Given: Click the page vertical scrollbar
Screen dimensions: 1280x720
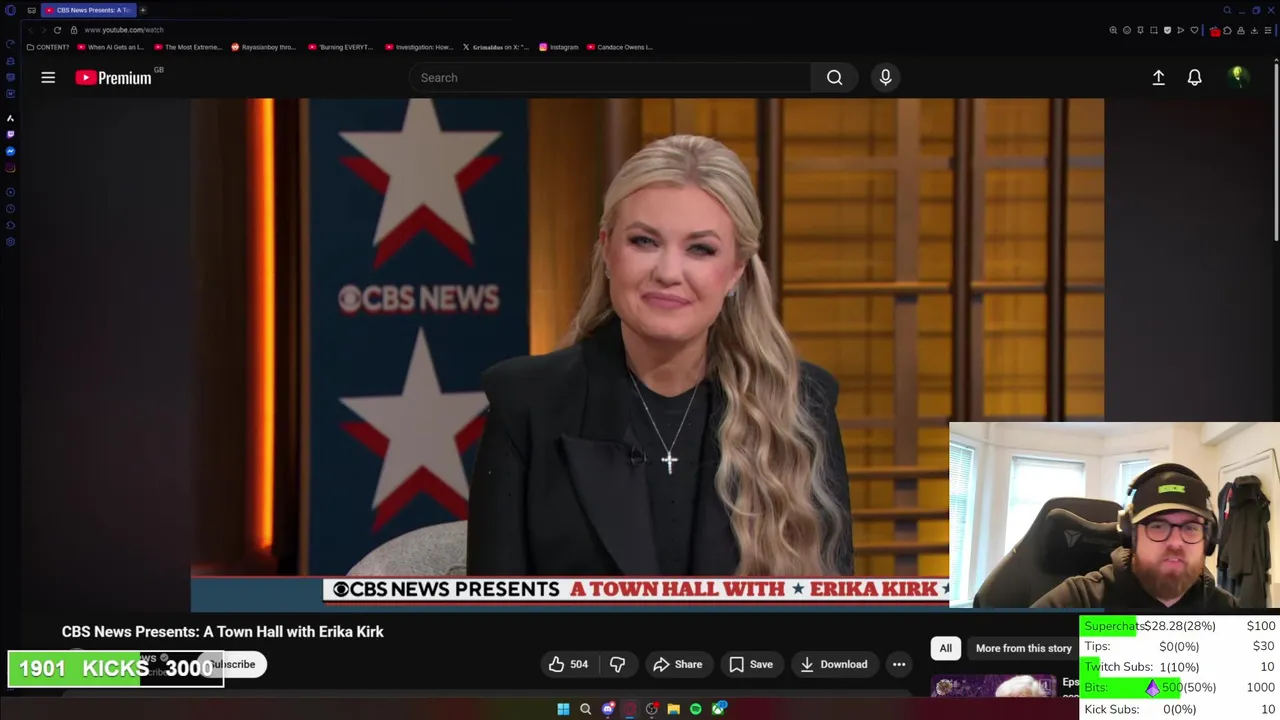Looking at the screenshot, I should point(1276,150).
